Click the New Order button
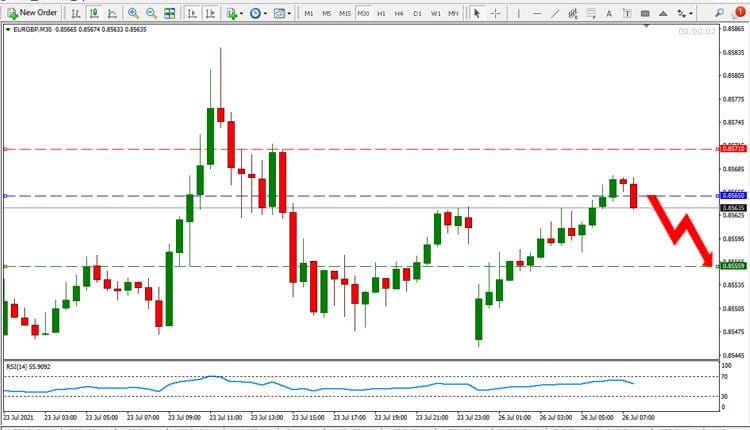This screenshot has height=430, width=750. click(33, 13)
